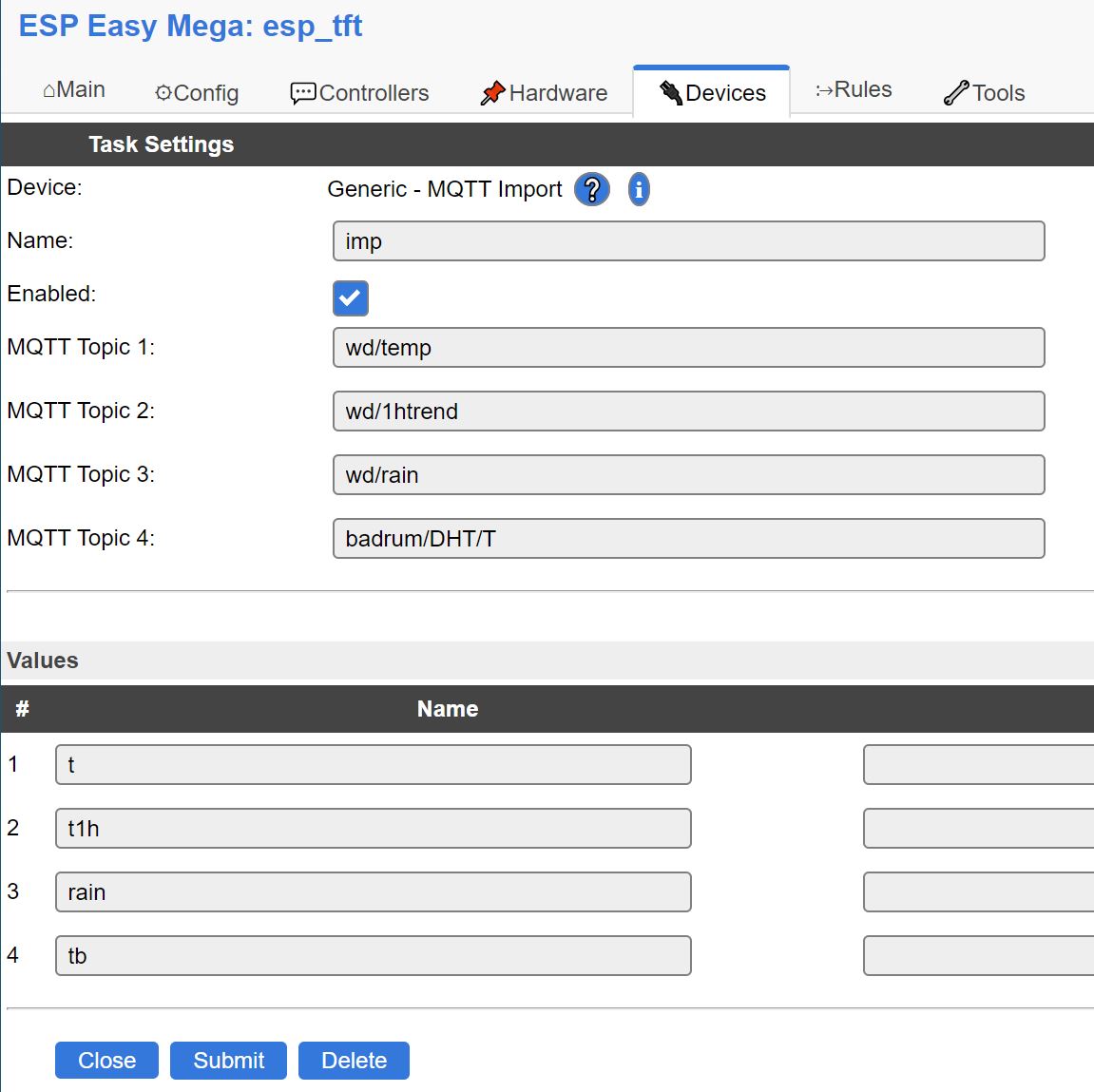
Task: Click the 'MQTT Topic 1:' label
Action: [81, 347]
